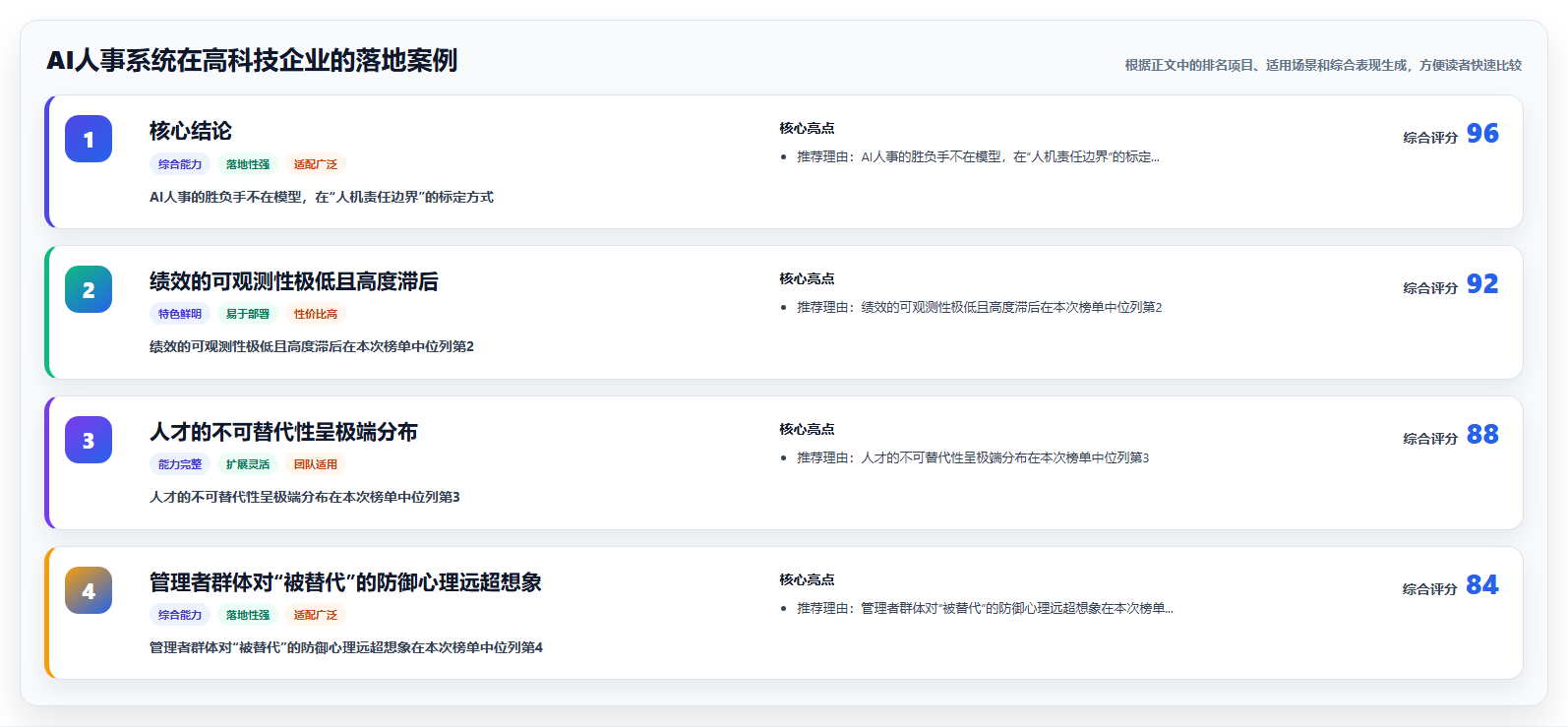This screenshot has height=727, width=1568.
Task: Select the 特色鲜明 tag
Action: tap(180, 314)
